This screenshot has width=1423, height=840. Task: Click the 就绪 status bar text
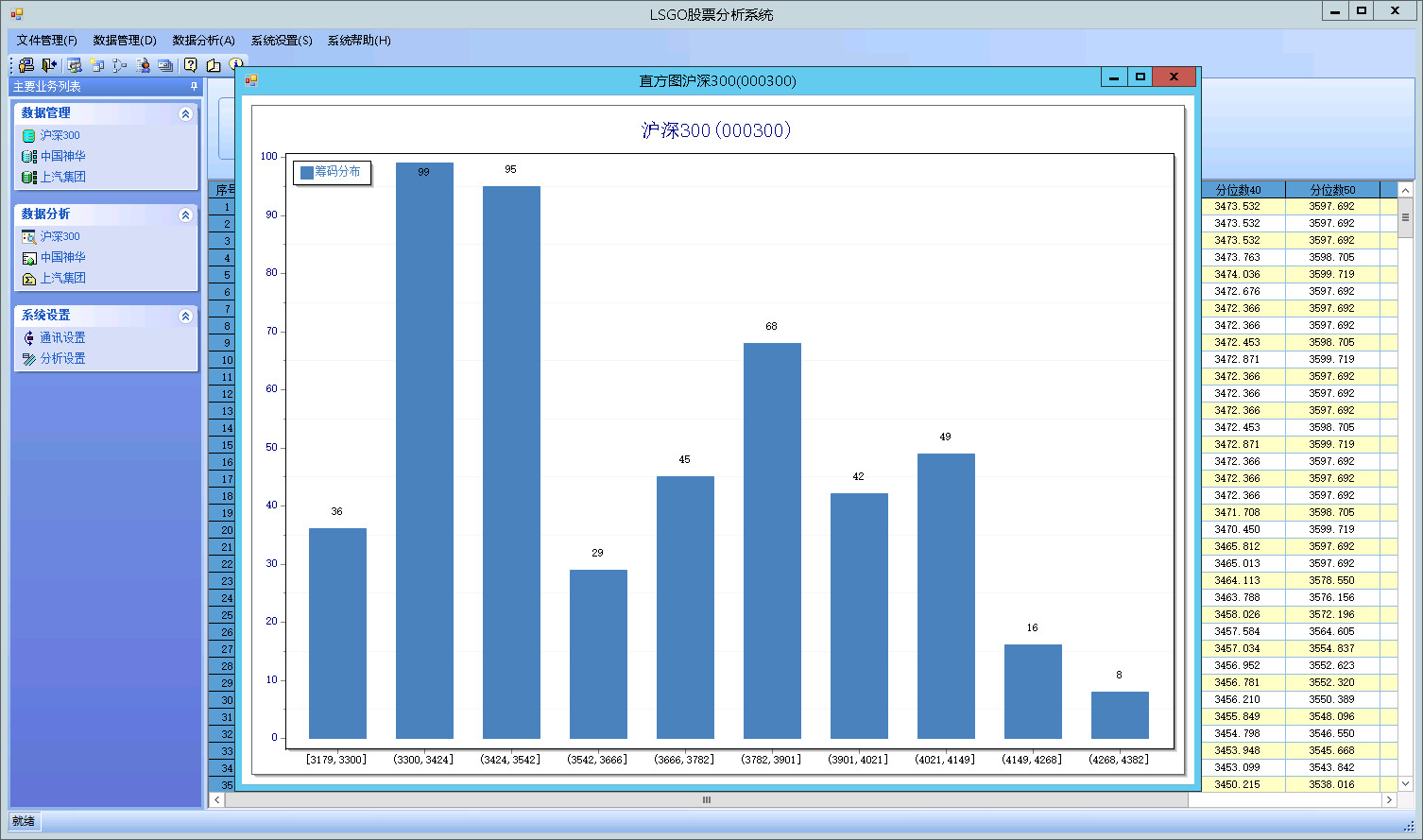point(24,821)
